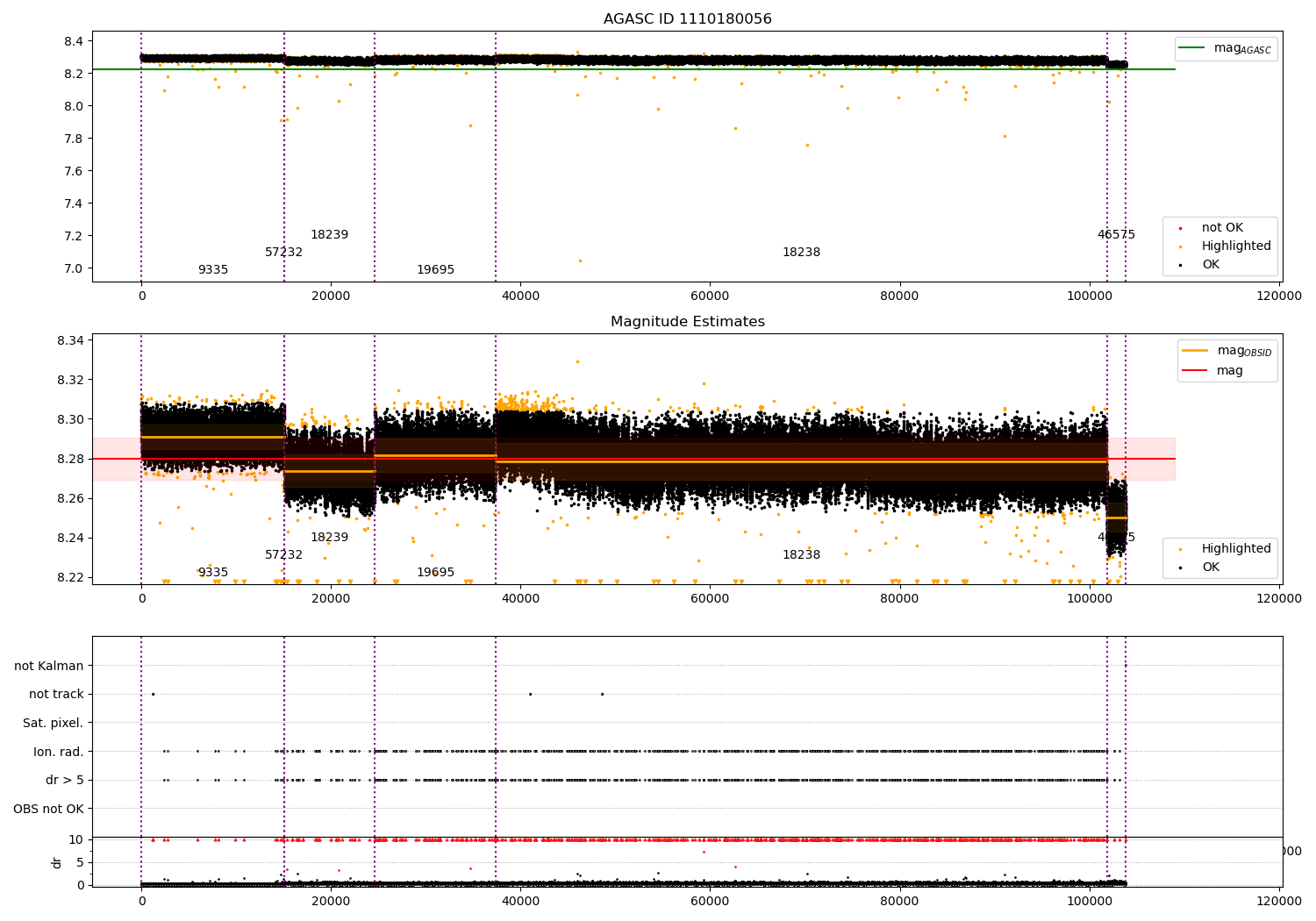This screenshot has height=921, width=1316.
Task: Click the dr axis tick labeled 10
Action: click(76, 839)
